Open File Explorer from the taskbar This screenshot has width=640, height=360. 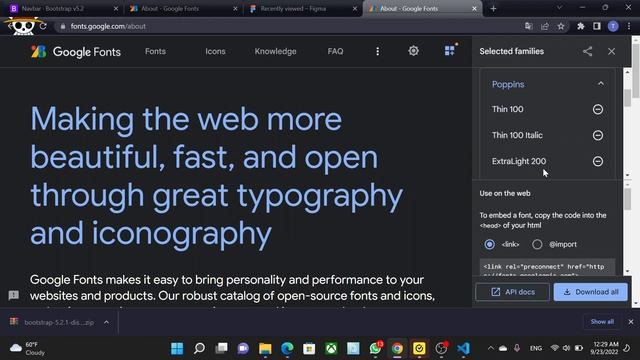[x=265, y=349]
